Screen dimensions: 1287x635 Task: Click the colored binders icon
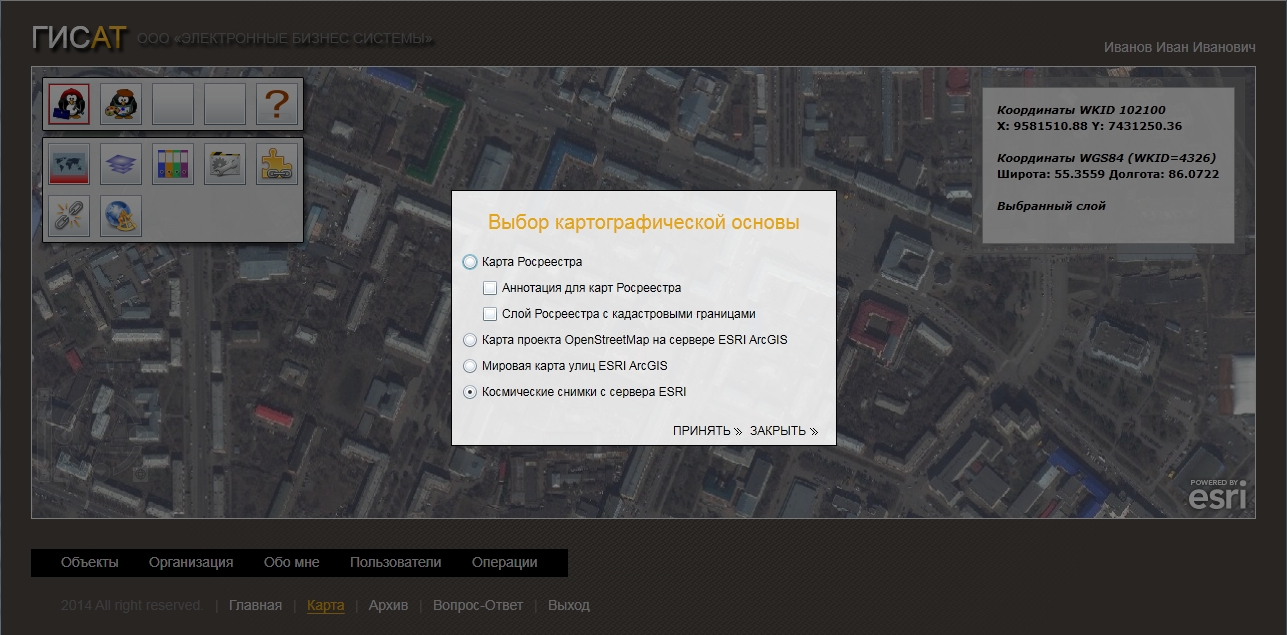[x=173, y=164]
